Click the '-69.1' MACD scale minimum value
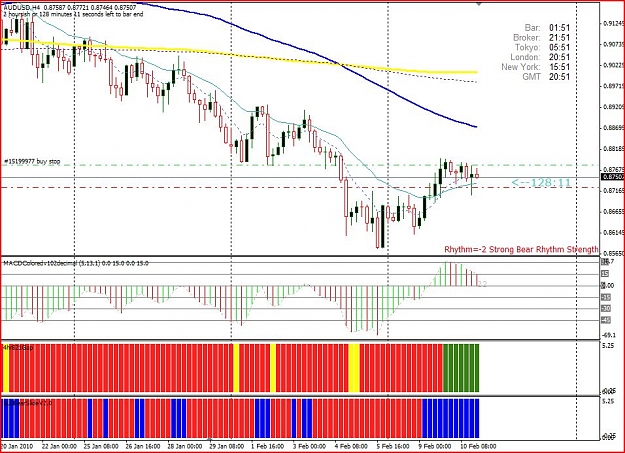 click(x=608, y=335)
